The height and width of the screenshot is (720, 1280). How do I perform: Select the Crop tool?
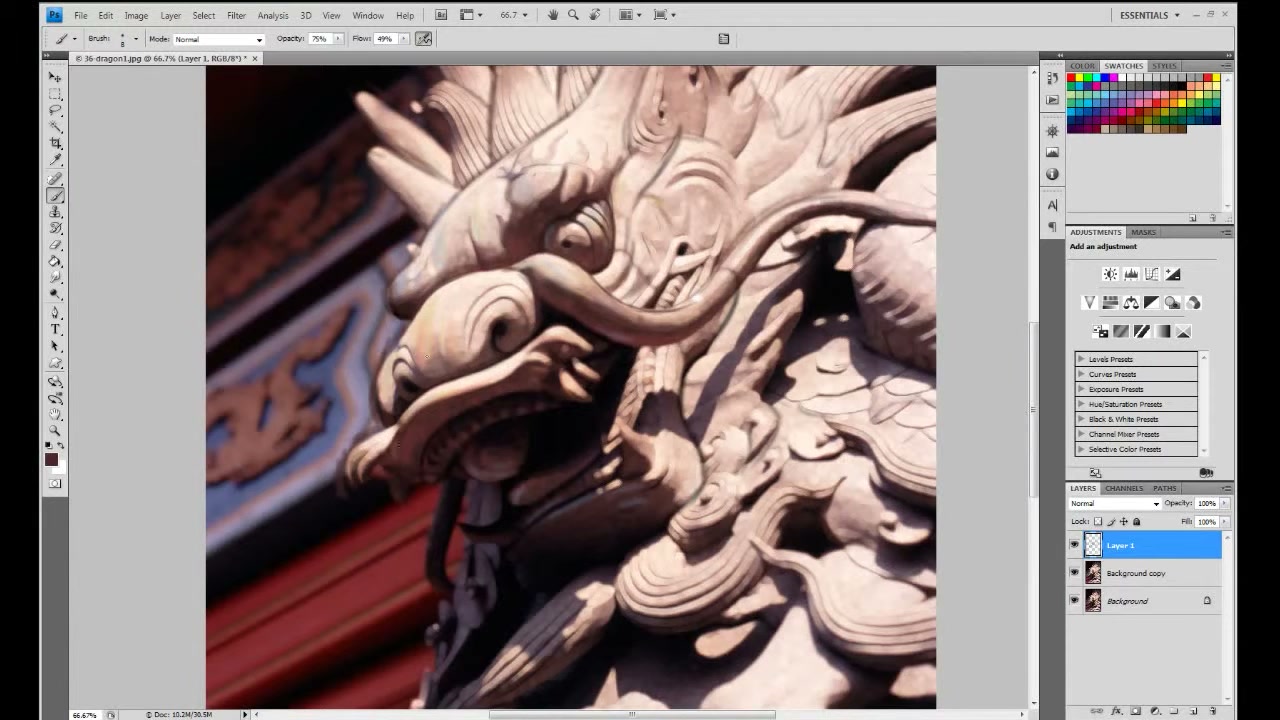point(55,144)
